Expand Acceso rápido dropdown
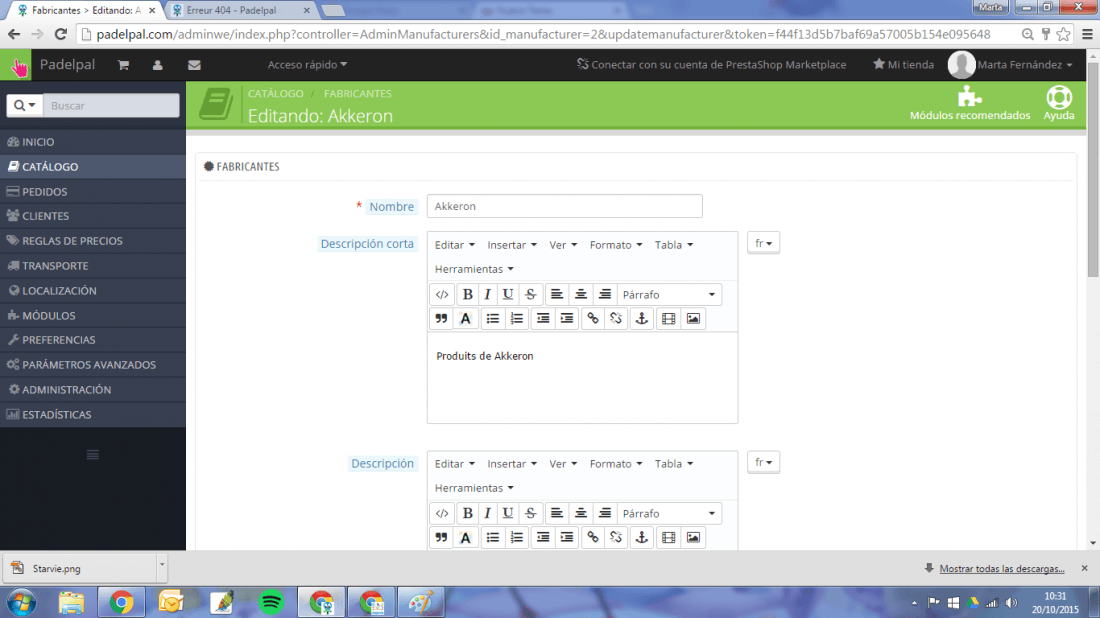 tap(307, 65)
